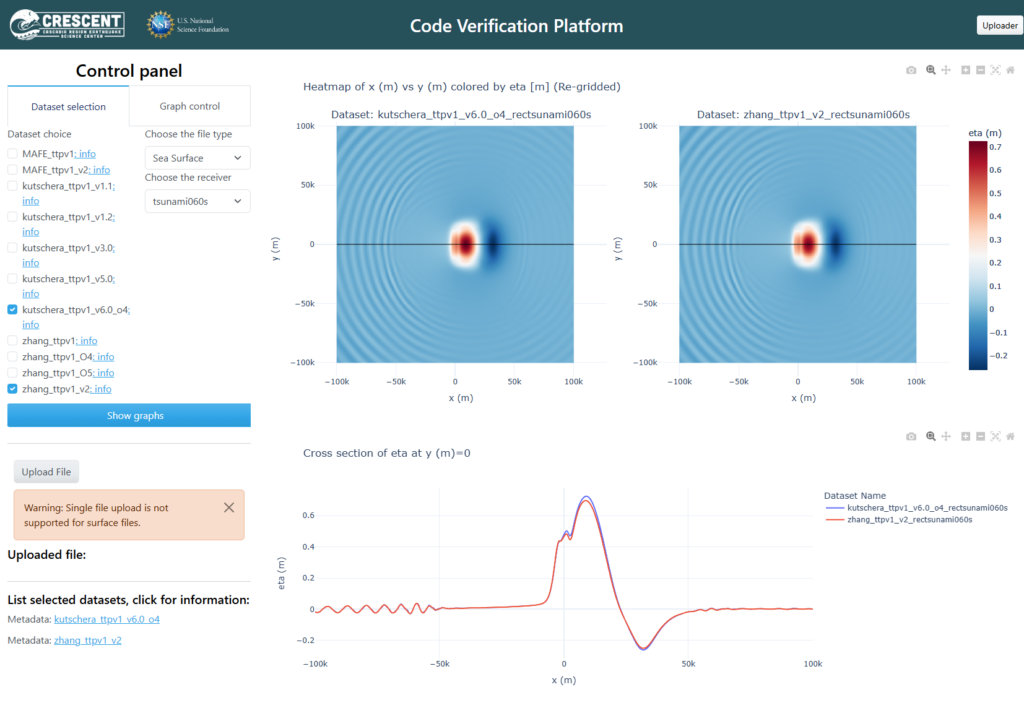Image resolution: width=1024 pixels, height=708 pixels.
Task: Select the Dataset selection tab
Action: click(68, 106)
